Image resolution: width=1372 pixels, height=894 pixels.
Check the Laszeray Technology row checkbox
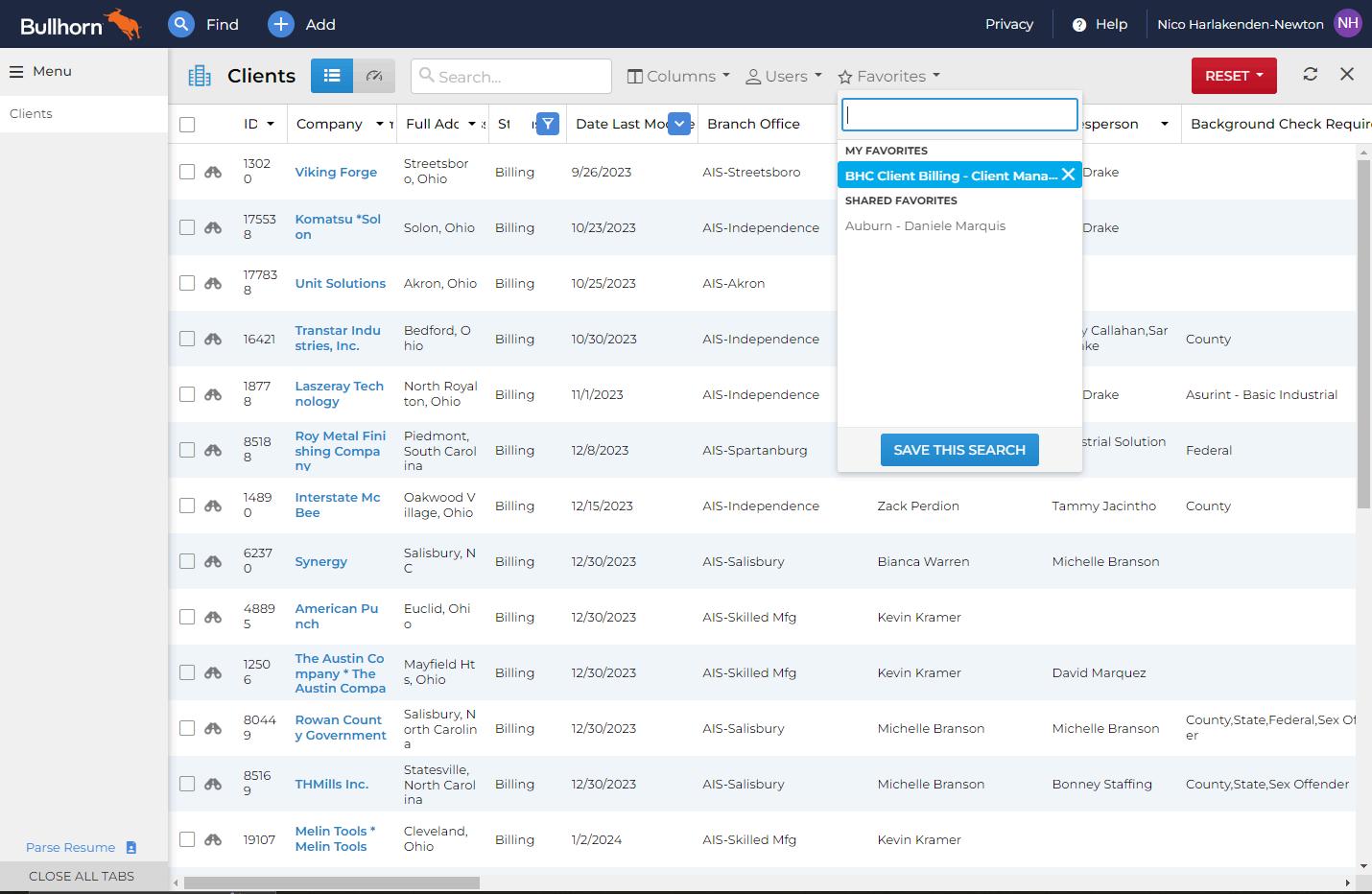[x=187, y=394]
